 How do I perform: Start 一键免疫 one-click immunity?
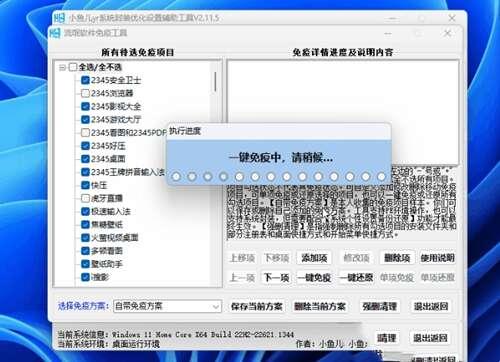click(314, 278)
